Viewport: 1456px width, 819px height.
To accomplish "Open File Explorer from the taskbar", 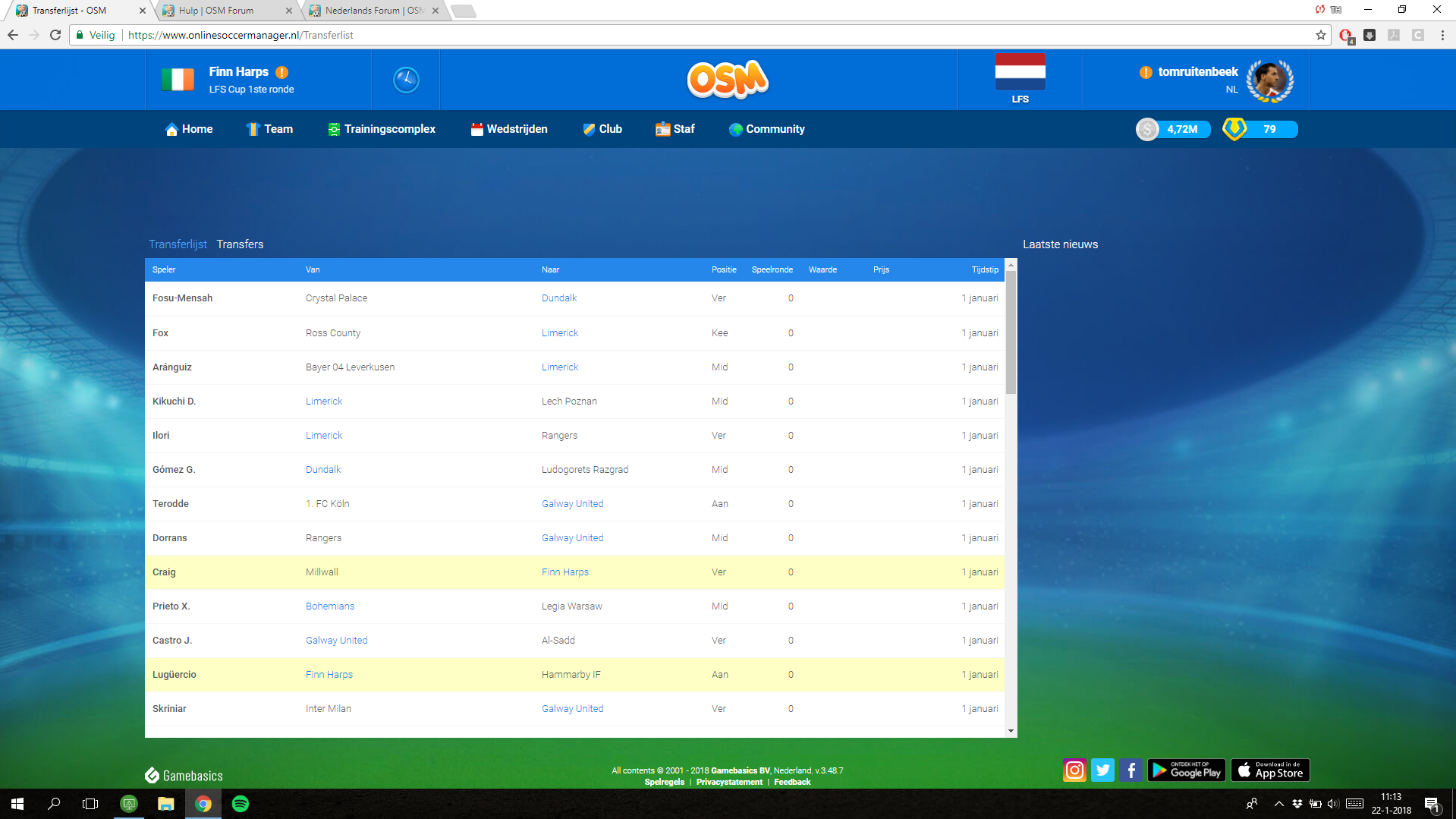I will (x=165, y=804).
